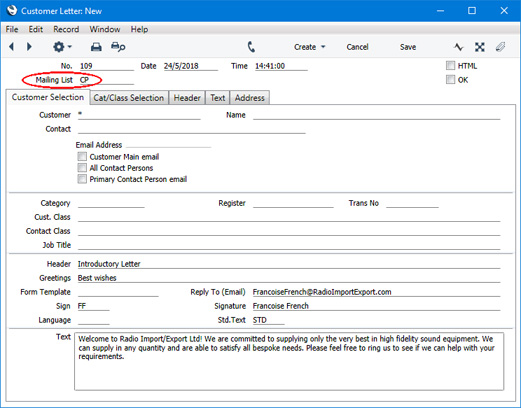
Task: Tick the OK checkbox
Action: tap(450, 80)
